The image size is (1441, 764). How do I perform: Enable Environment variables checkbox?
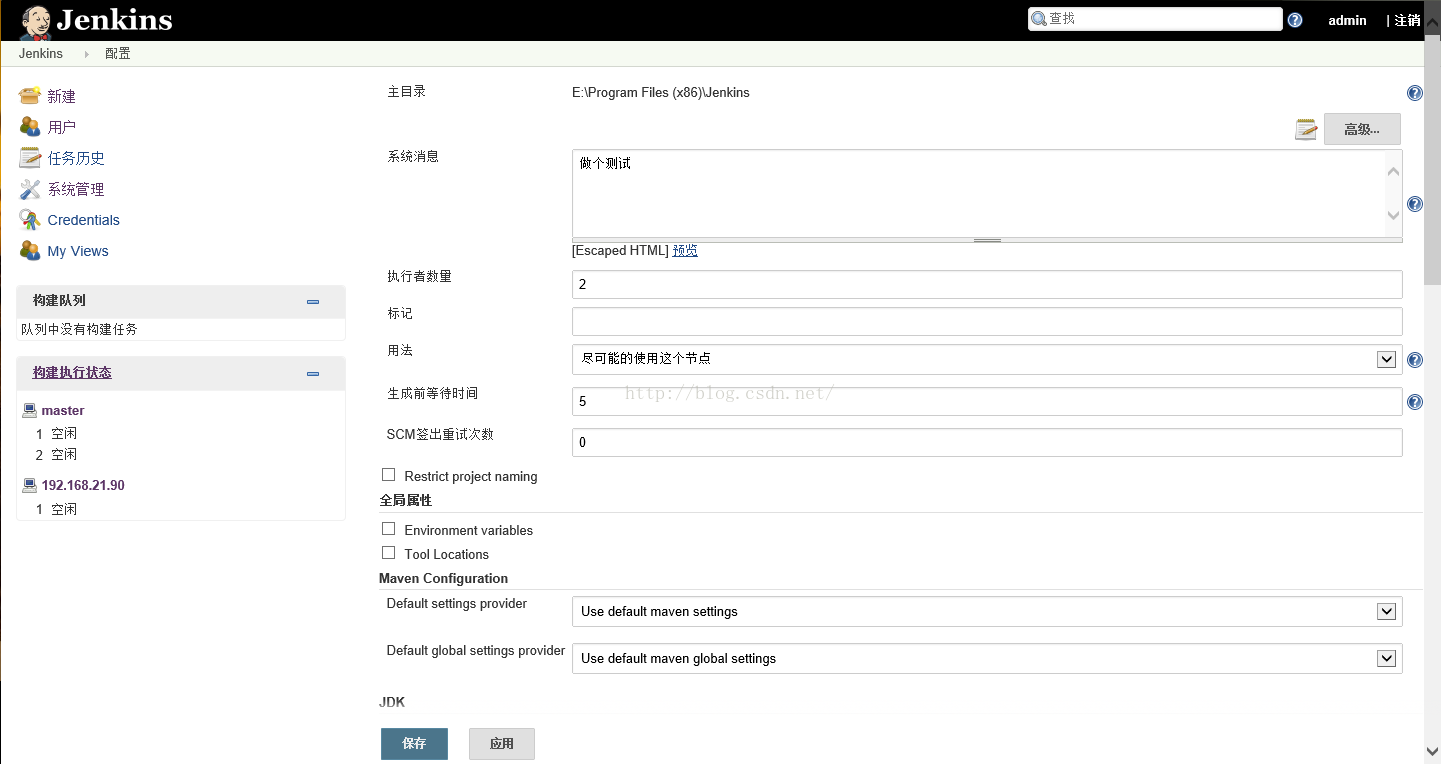click(389, 529)
